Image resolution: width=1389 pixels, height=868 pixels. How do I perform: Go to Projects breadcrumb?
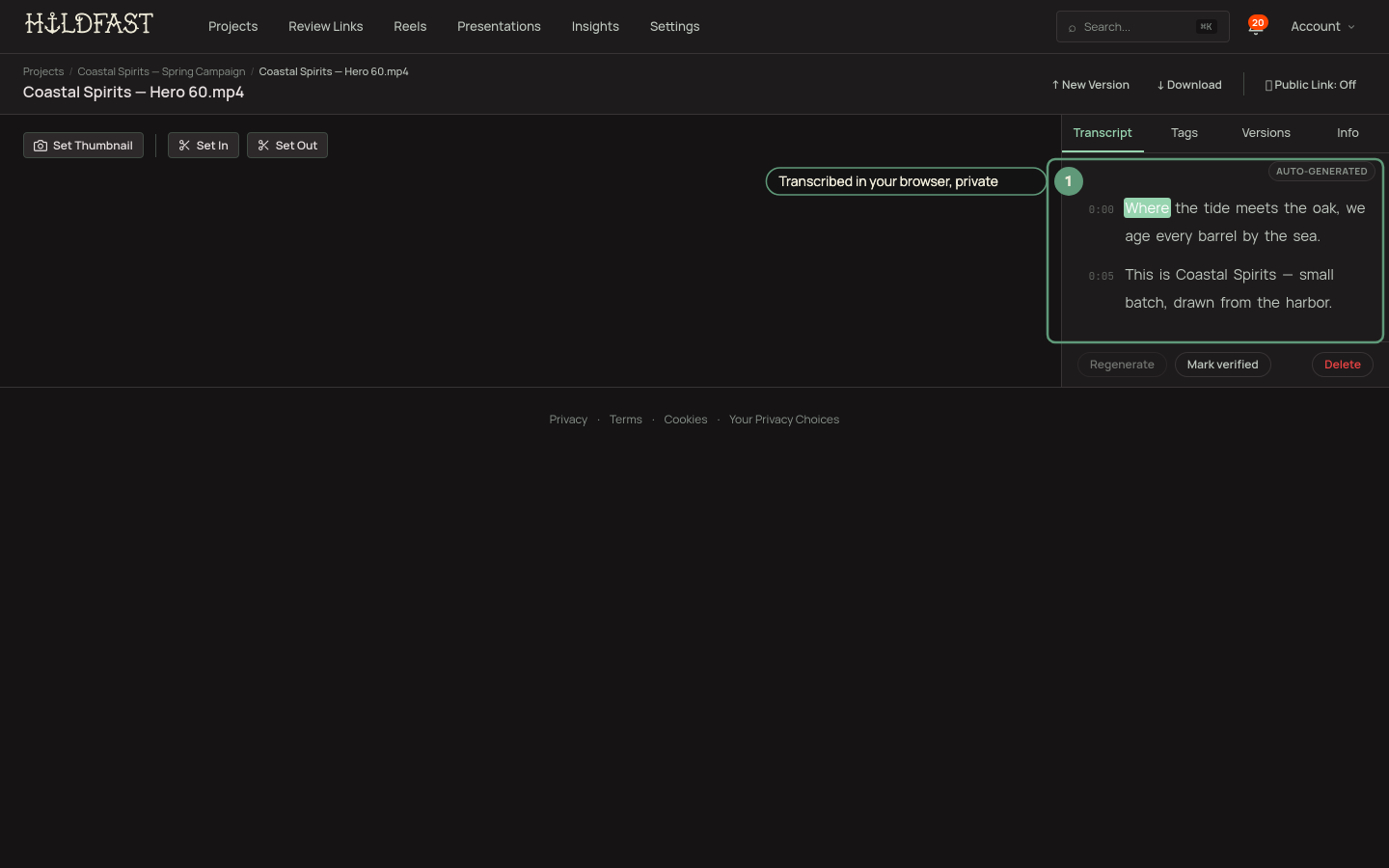click(43, 71)
